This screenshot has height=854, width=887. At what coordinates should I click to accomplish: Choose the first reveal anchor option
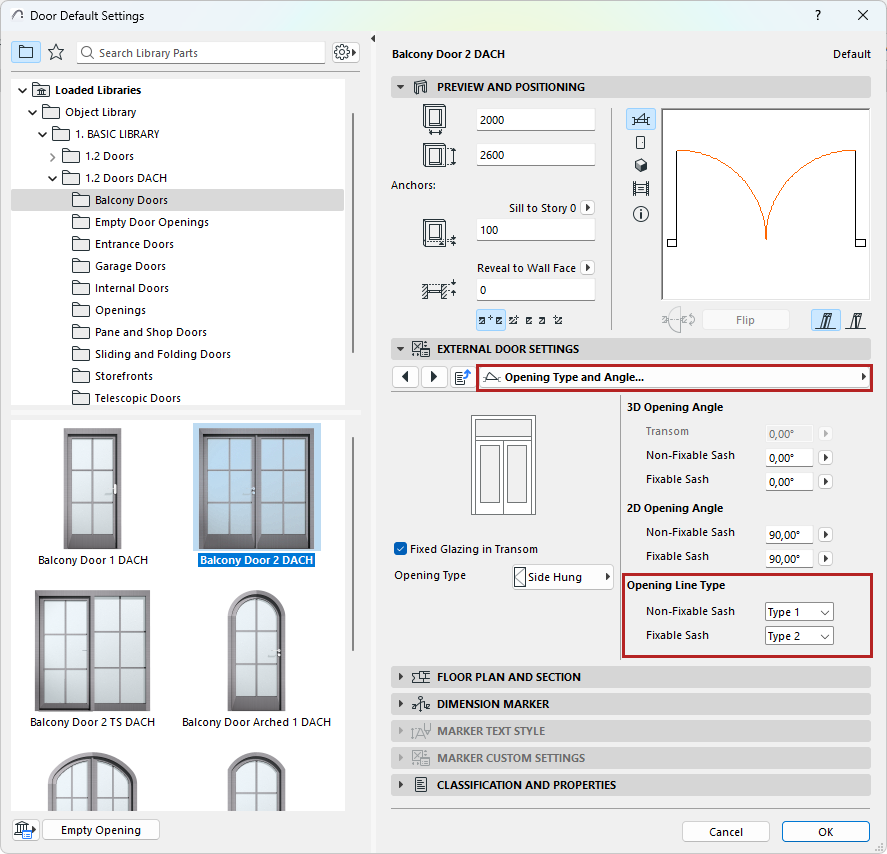click(x=490, y=320)
